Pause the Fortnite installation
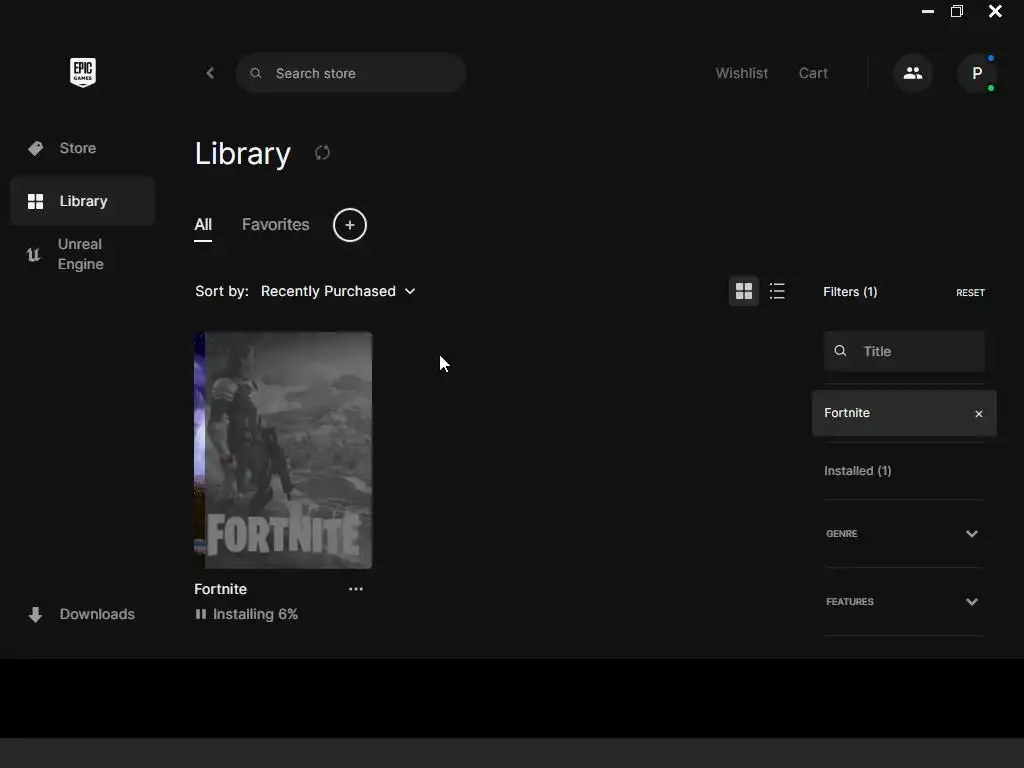Viewport: 1024px width, 768px height. pos(200,615)
